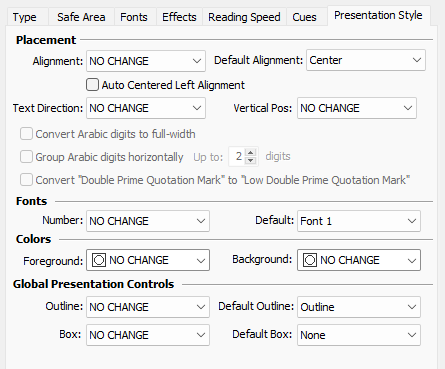Enable Auto Centered Left Alignment checkbox
This screenshot has width=445, height=369.
click(92, 85)
